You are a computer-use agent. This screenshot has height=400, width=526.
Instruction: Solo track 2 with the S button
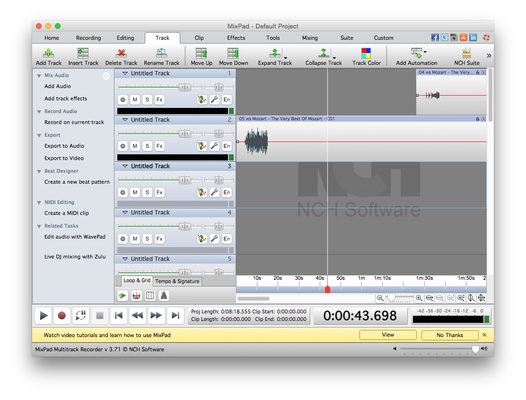point(147,146)
